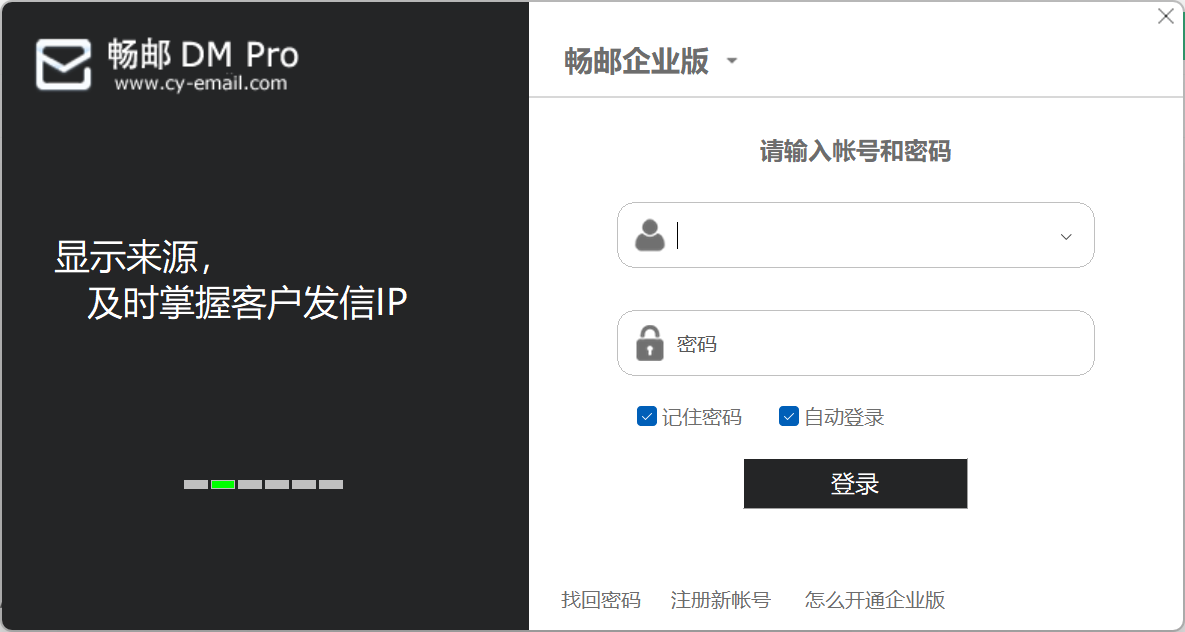Click the user avatar icon in account field
This screenshot has width=1185, height=632.
(x=650, y=235)
